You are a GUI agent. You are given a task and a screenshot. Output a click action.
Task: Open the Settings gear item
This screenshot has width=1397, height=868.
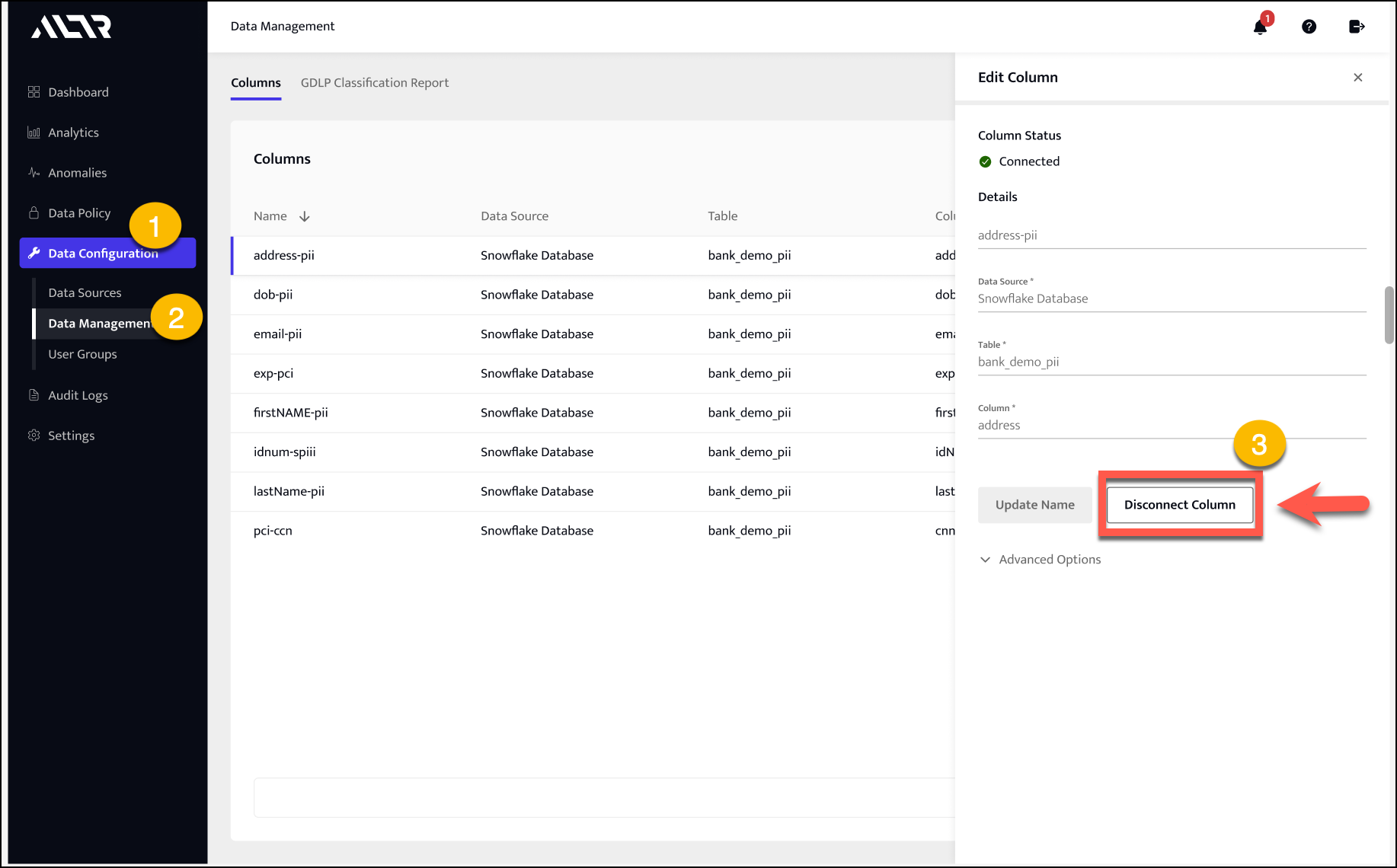pyautogui.click(x=71, y=436)
